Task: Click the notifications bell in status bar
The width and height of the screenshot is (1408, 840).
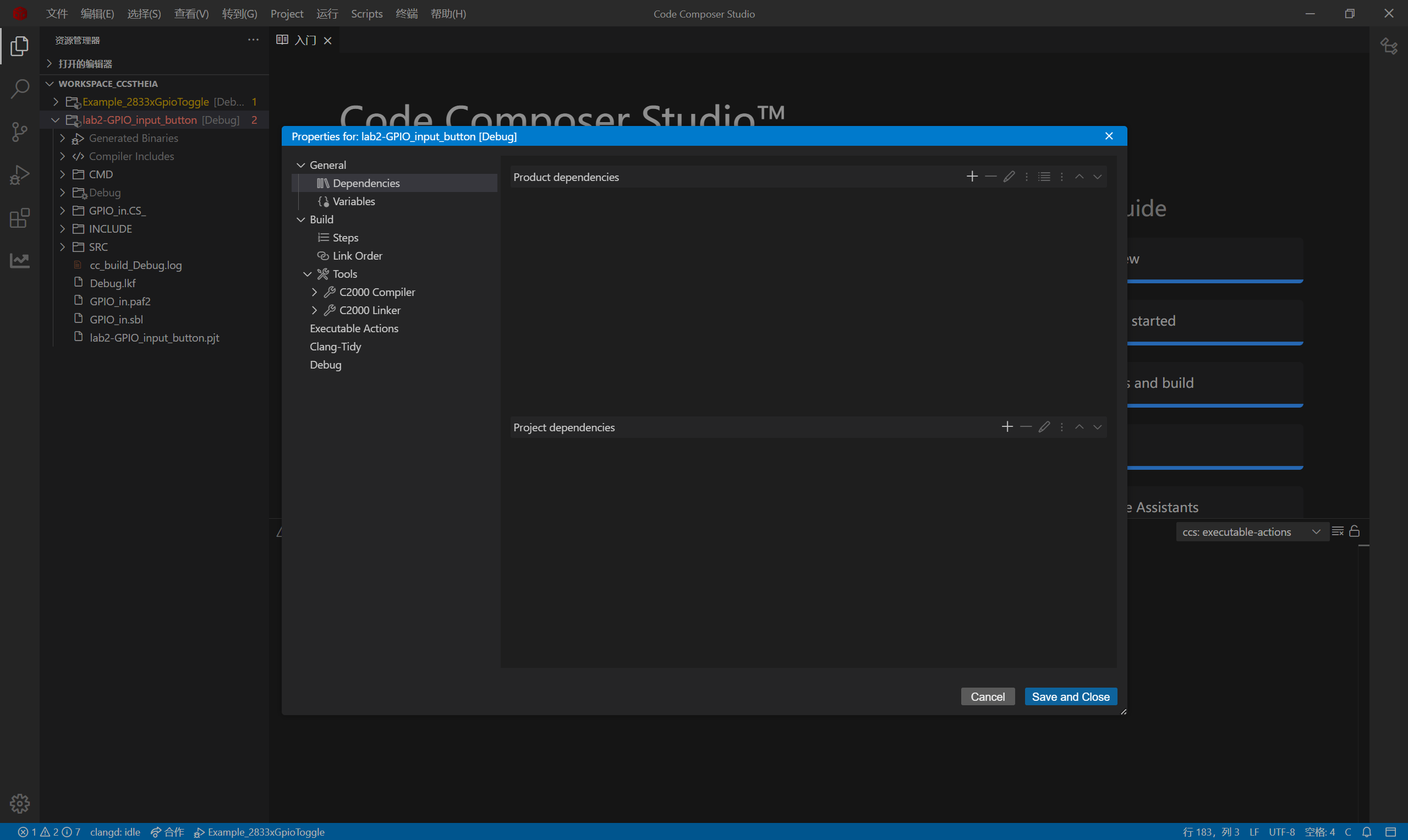Action: tap(1367, 832)
